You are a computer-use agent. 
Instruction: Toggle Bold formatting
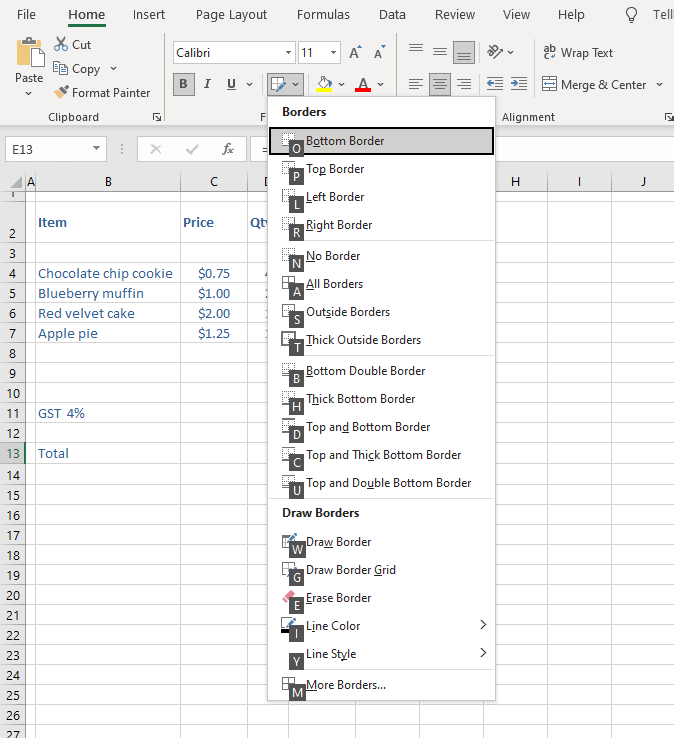click(184, 84)
